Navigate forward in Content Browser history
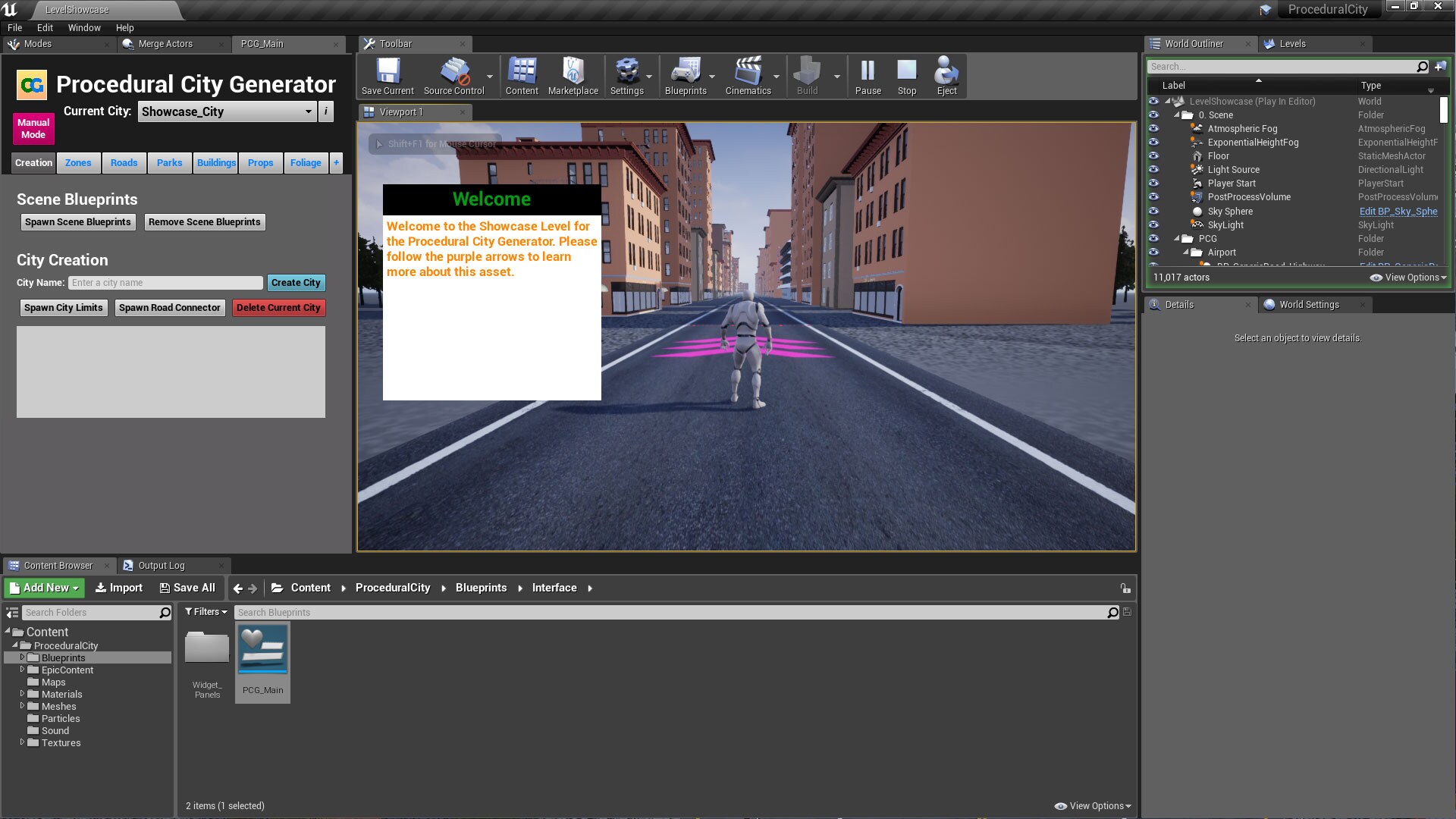The image size is (1456, 819). (253, 588)
